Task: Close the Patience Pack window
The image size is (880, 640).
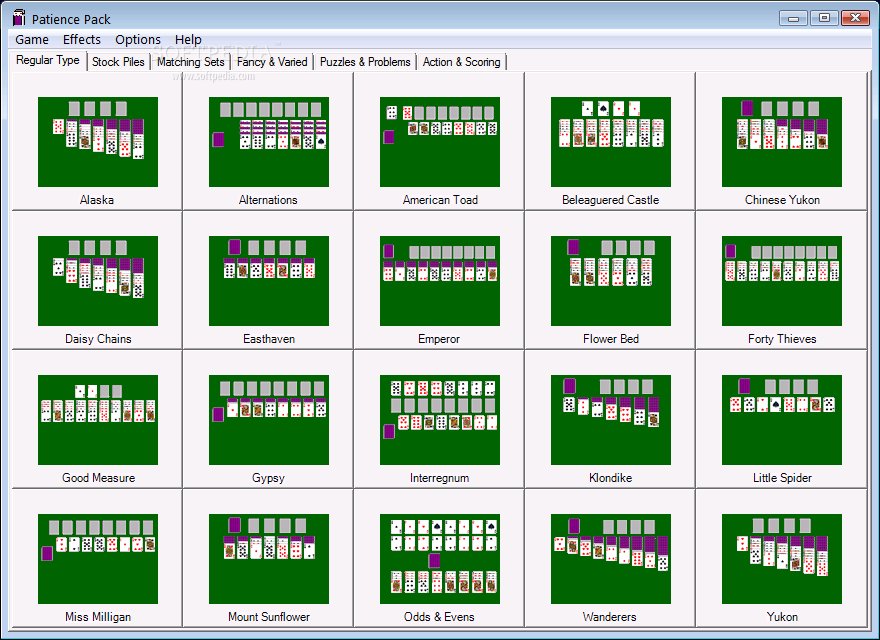Action: 855,18
